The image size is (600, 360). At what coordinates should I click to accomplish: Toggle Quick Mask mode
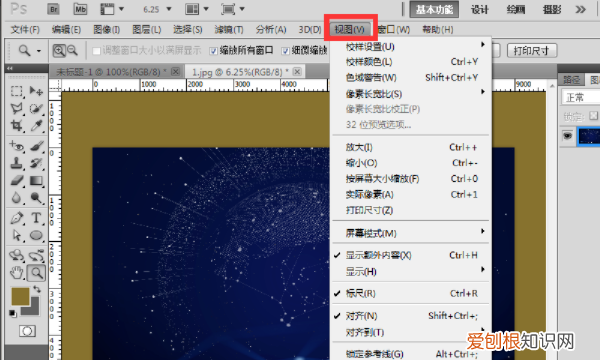tap(27, 331)
